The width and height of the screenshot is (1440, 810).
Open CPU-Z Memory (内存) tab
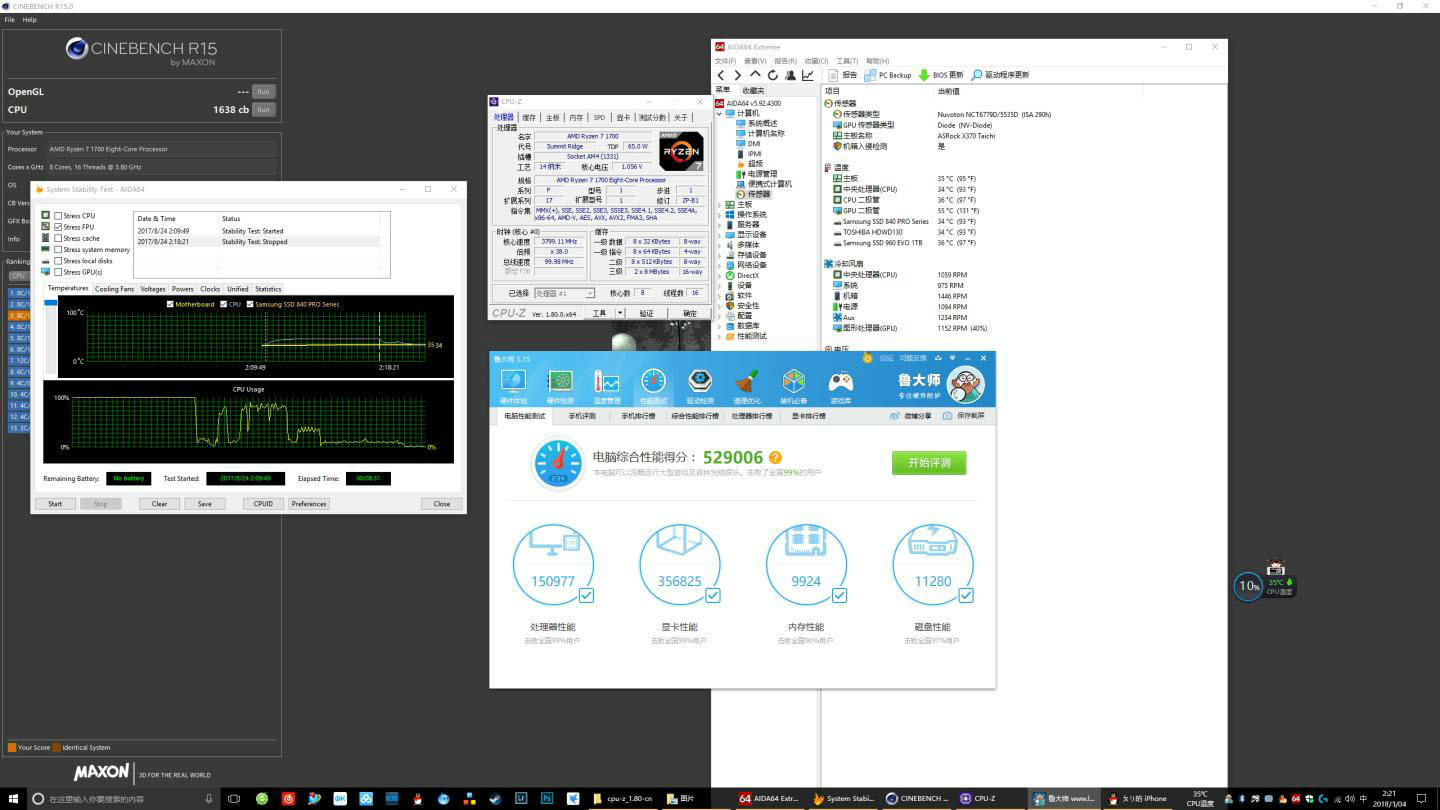pos(576,117)
